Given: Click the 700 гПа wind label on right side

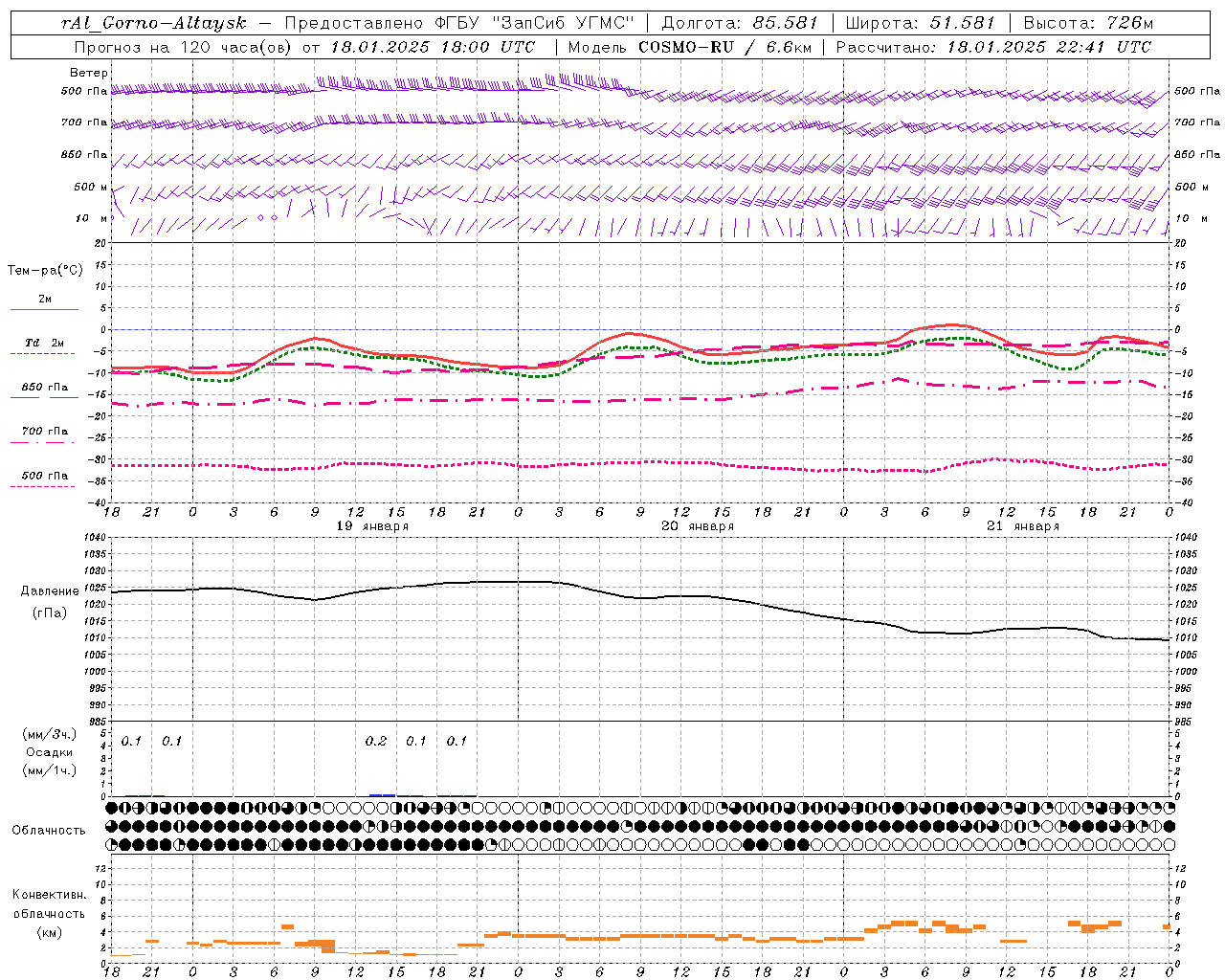Looking at the screenshot, I should pyautogui.click(x=1197, y=122).
